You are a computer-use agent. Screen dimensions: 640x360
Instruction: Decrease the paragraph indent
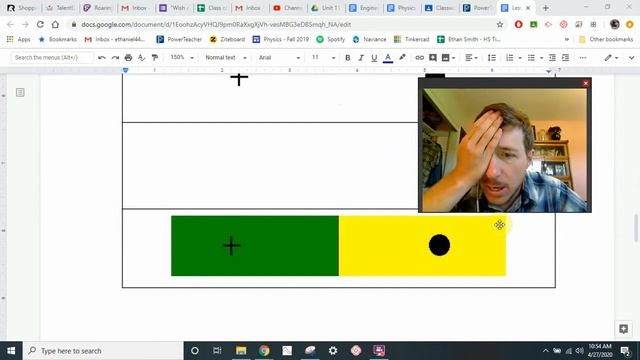click(552, 58)
